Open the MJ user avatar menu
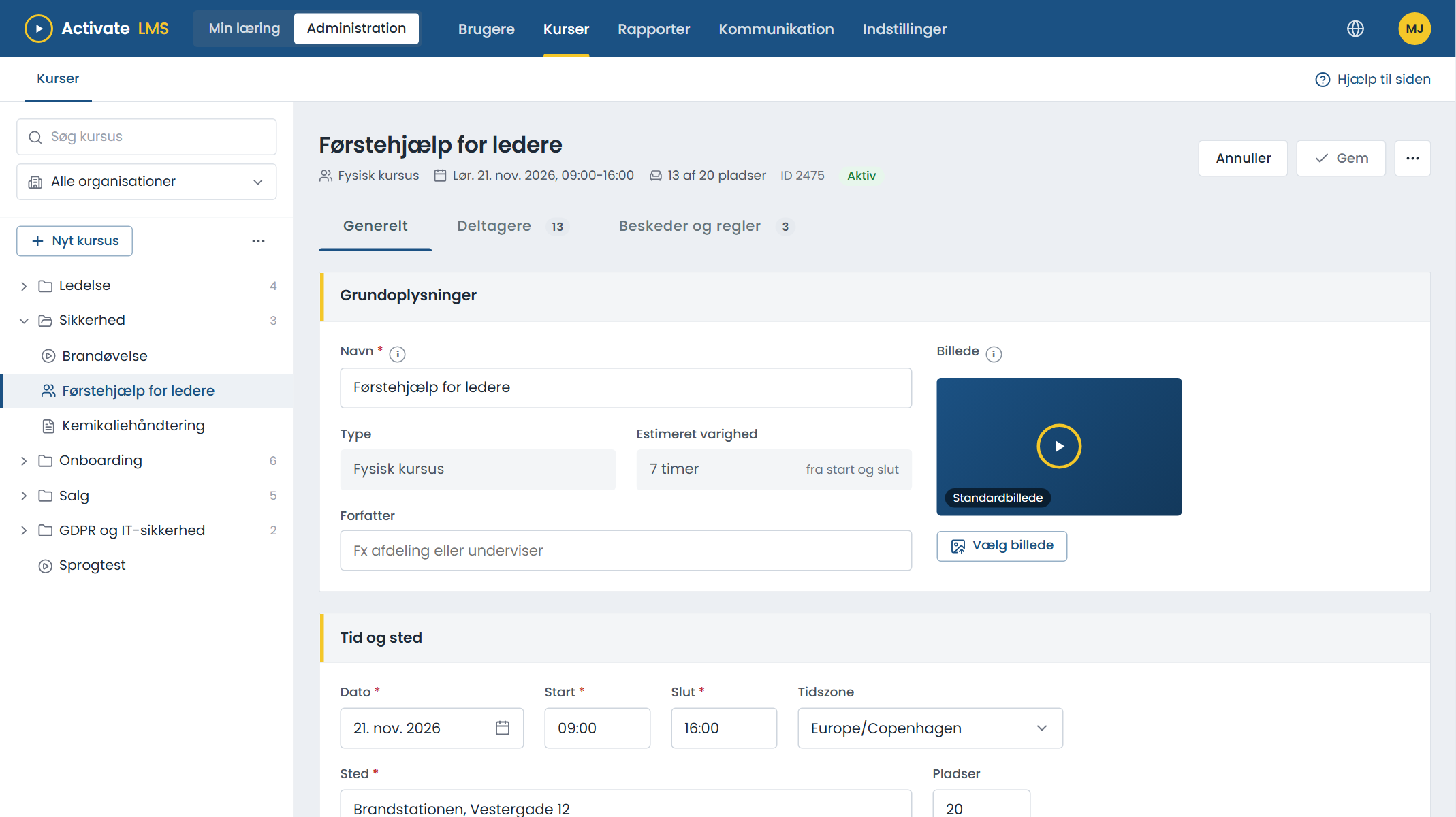The height and width of the screenshot is (817, 1456). click(x=1414, y=29)
